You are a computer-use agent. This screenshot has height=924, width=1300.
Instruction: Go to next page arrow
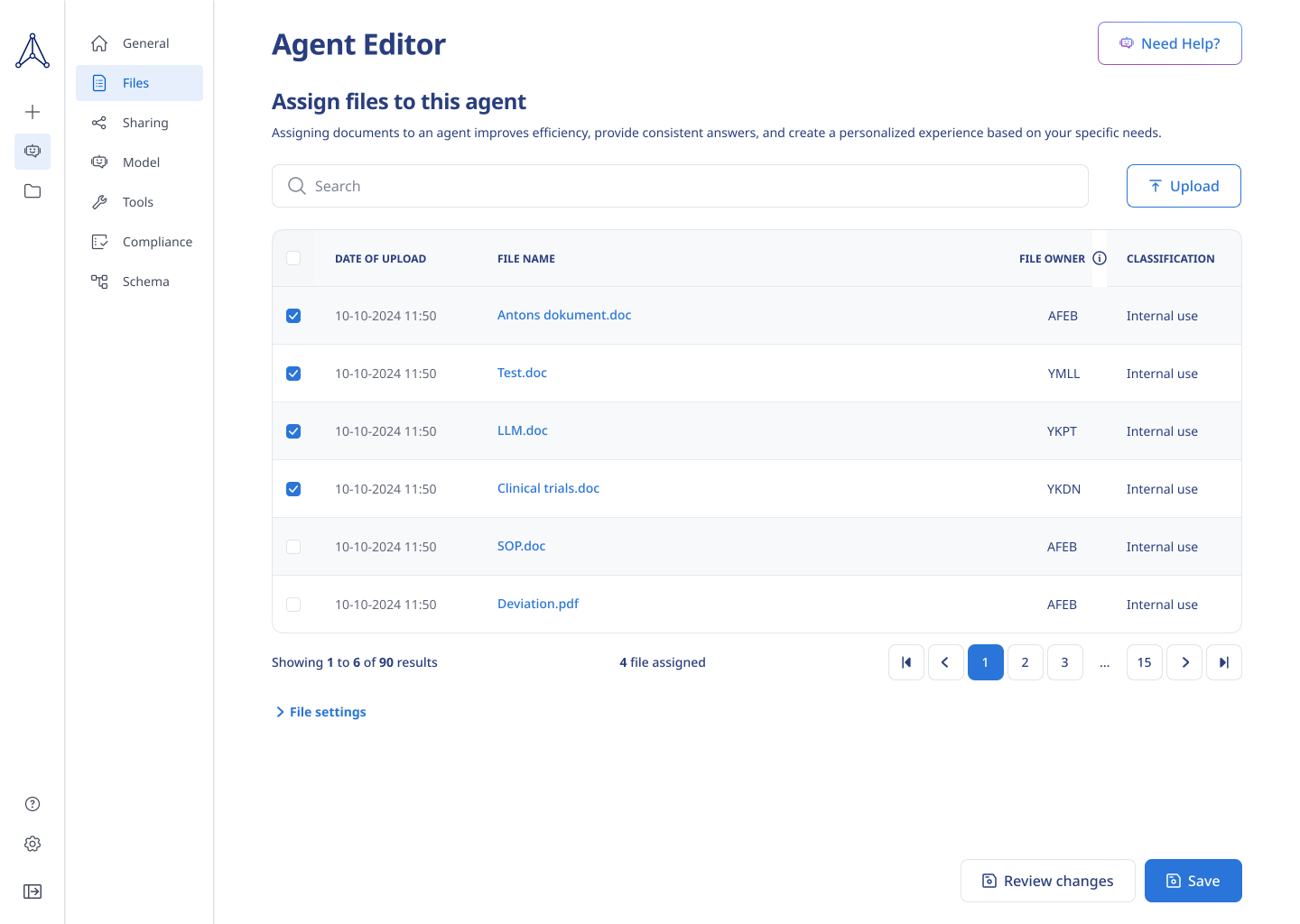click(1184, 662)
